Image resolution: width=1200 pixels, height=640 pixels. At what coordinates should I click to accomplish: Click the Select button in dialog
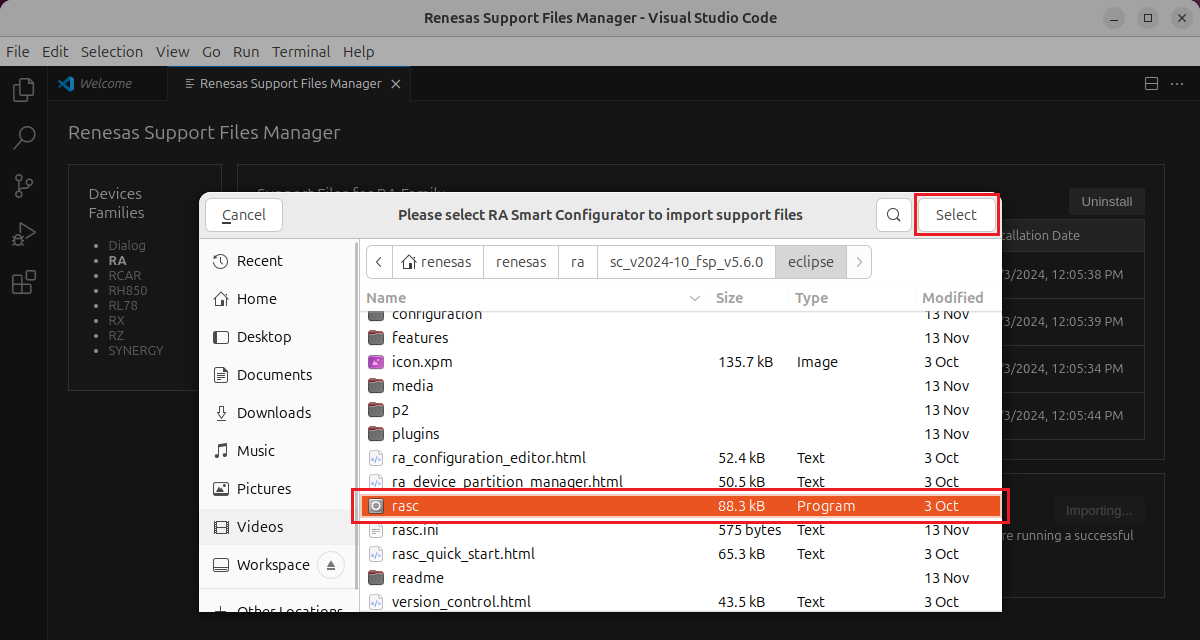click(x=956, y=214)
